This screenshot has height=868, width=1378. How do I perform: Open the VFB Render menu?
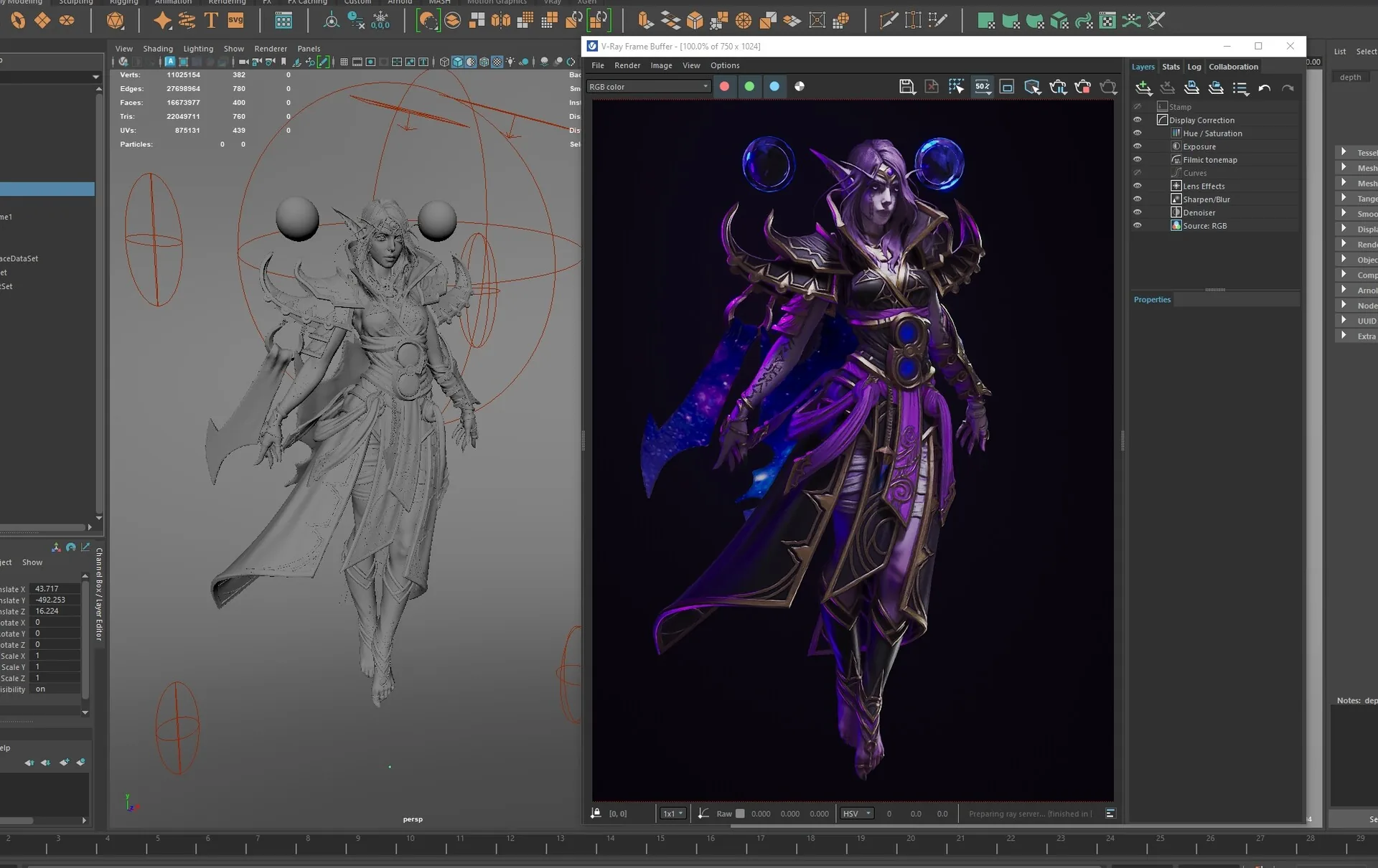tap(627, 65)
